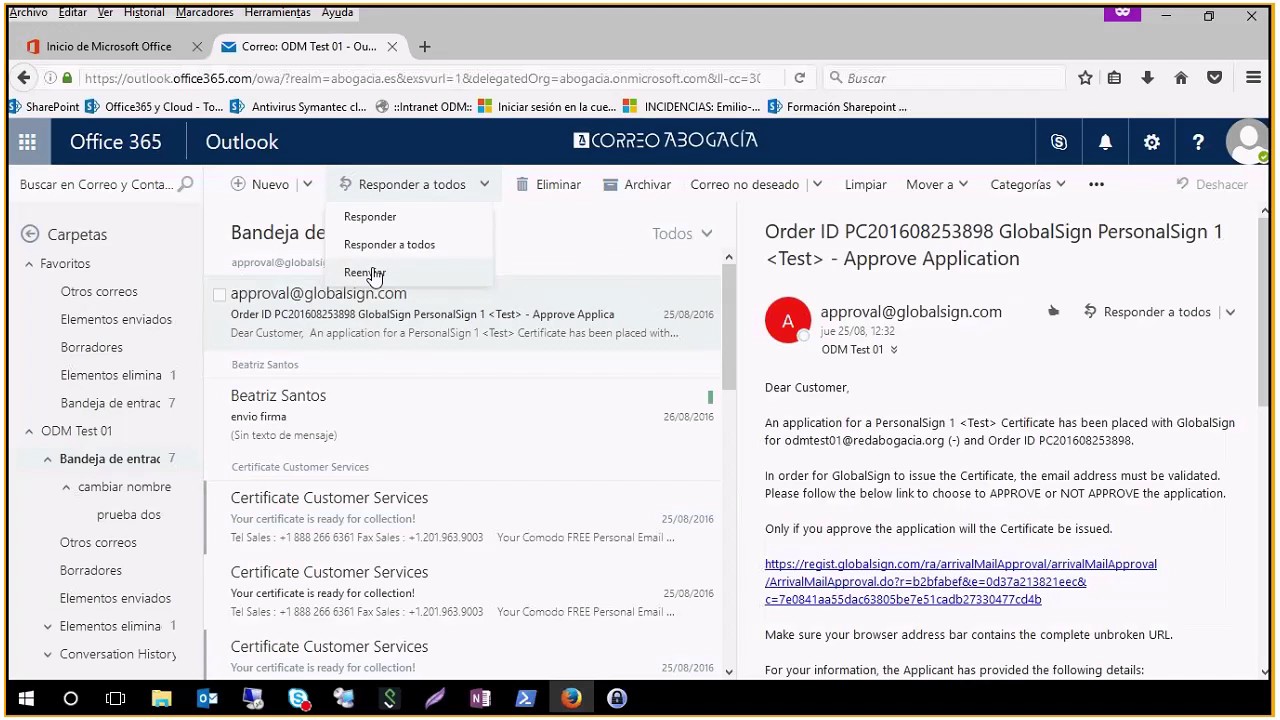Image resolution: width=1280 pixels, height=720 pixels.
Task: Choose Responder from the dropdown menu
Action: pos(370,217)
